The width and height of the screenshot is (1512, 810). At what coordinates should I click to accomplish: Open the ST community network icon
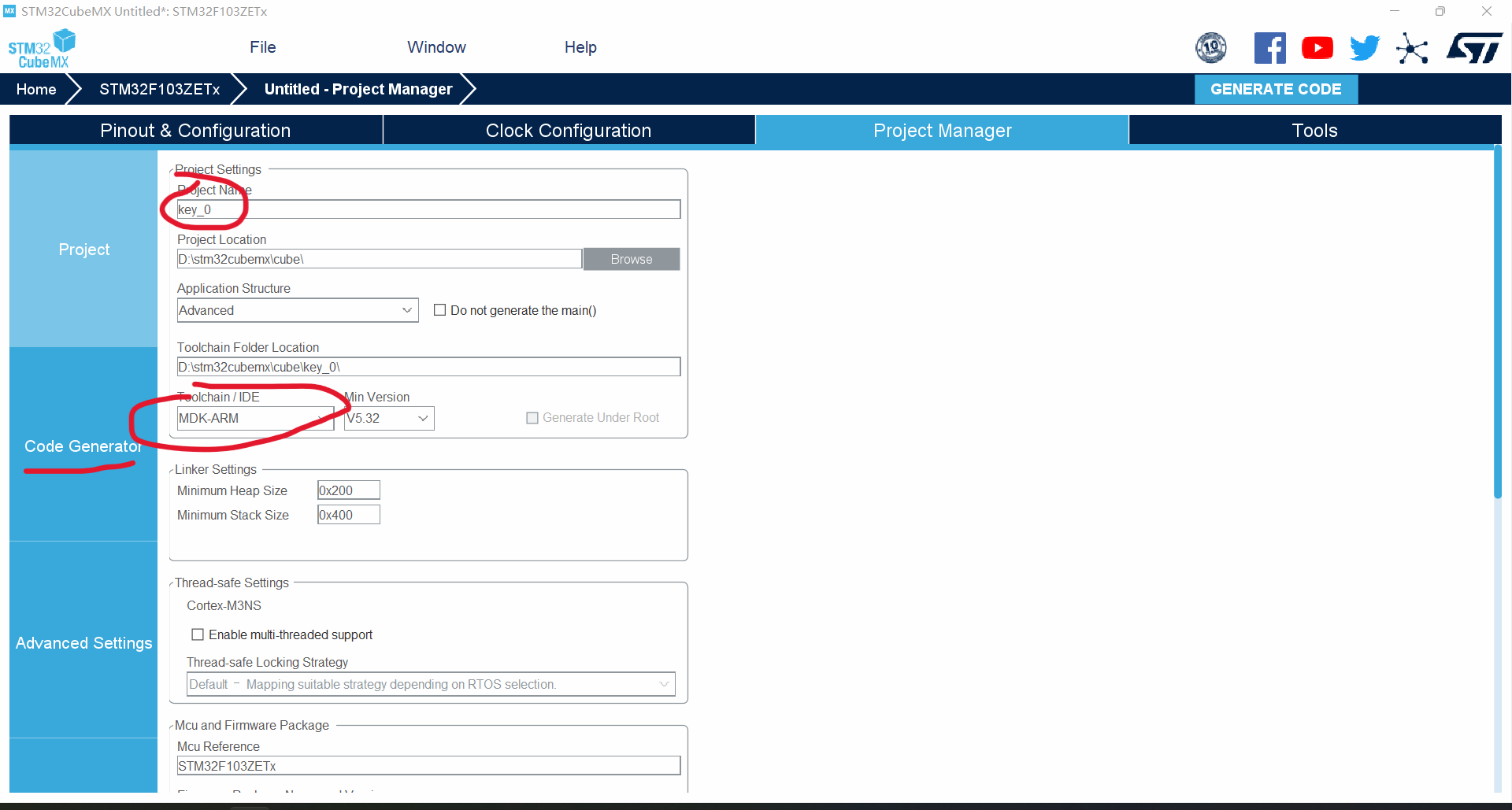(1412, 48)
